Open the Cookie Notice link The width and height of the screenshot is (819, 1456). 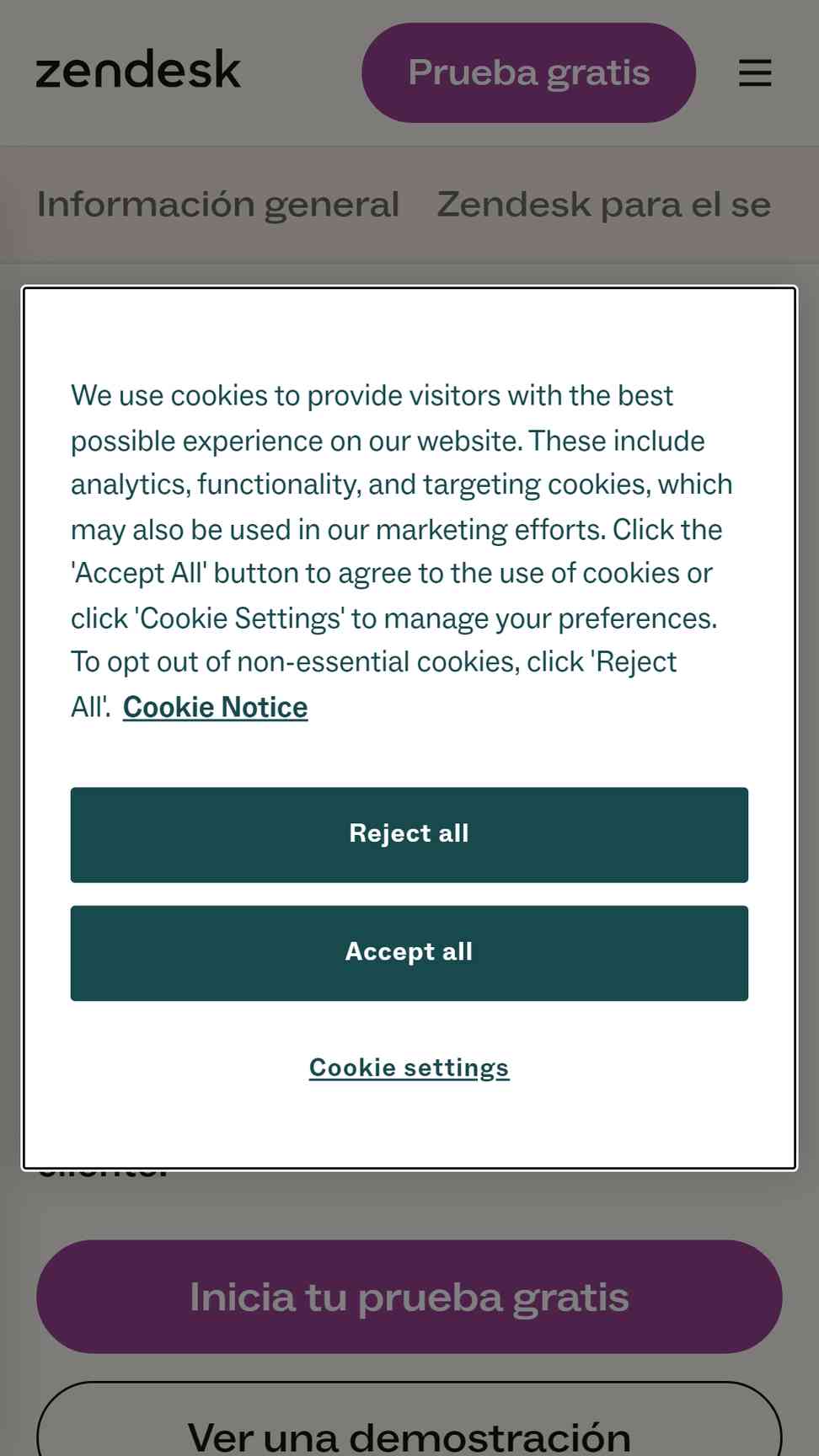click(215, 707)
